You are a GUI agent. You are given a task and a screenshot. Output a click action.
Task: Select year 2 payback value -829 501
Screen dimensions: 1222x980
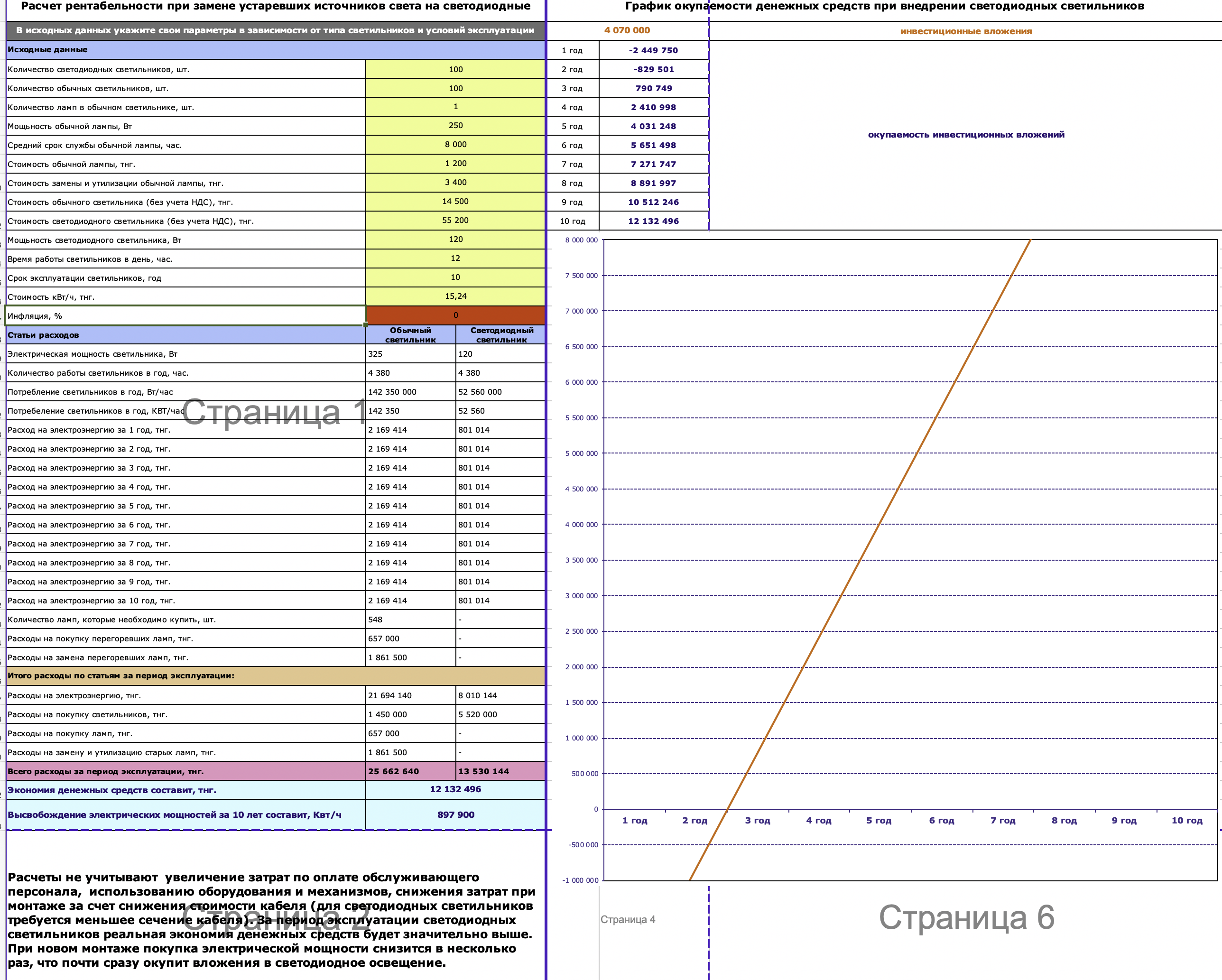pyautogui.click(x=654, y=69)
